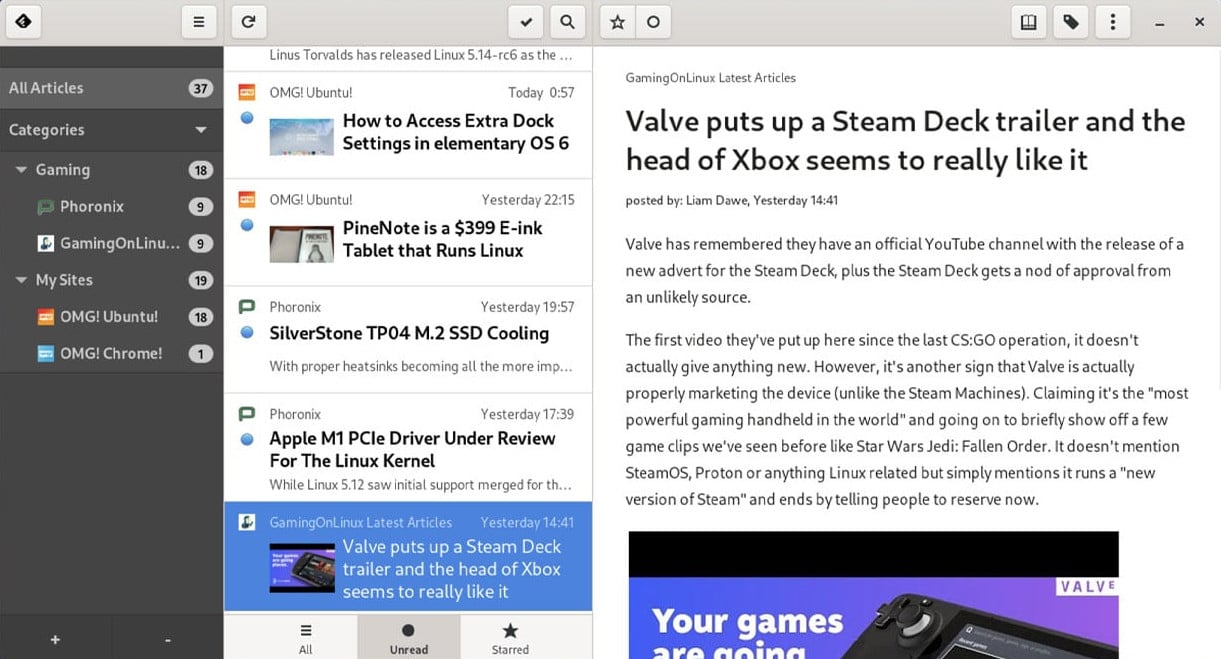Switch to the All tab
Viewport: 1221px width, 659px height.
coord(306,638)
